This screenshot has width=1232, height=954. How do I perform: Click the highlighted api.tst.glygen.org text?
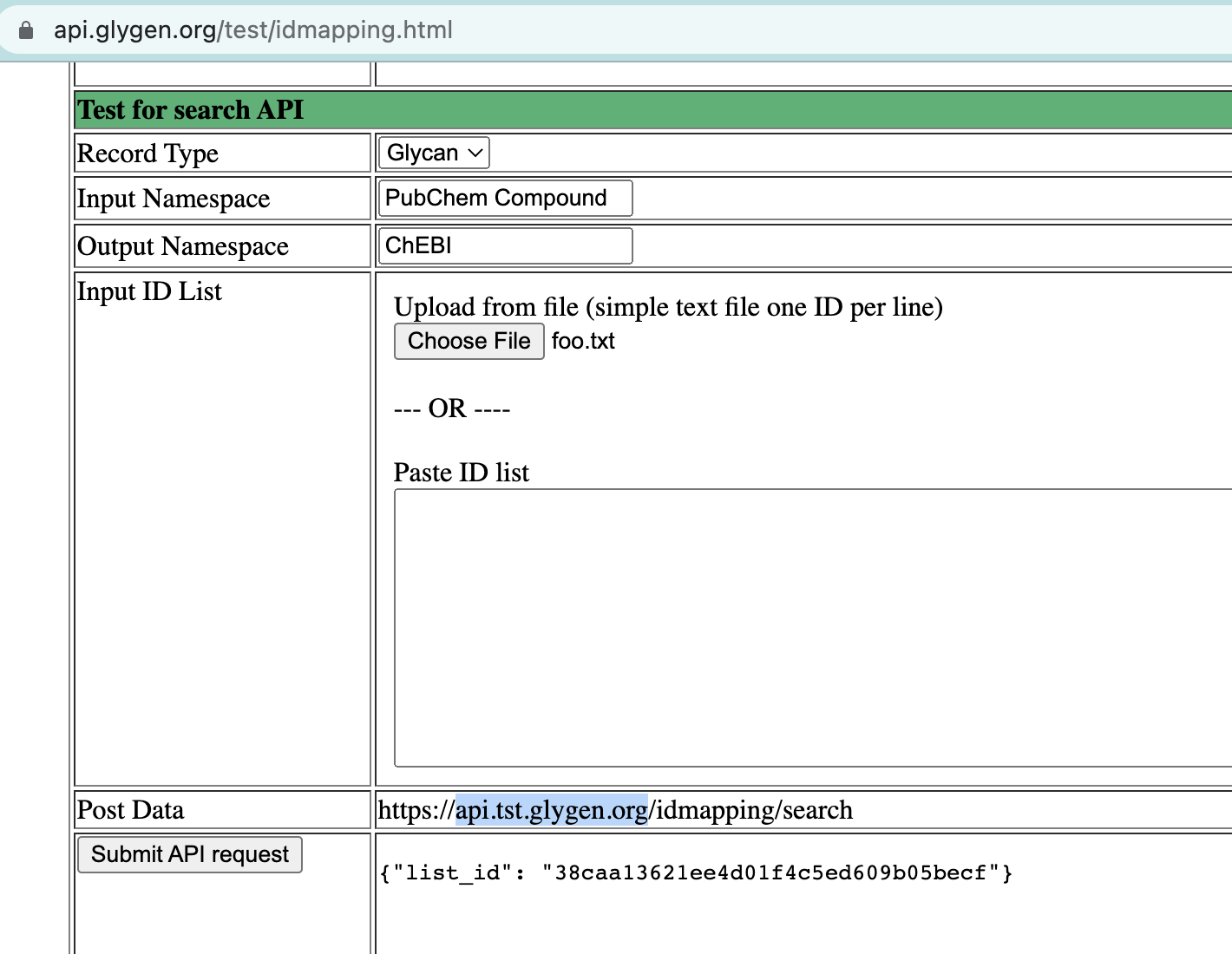(552, 810)
